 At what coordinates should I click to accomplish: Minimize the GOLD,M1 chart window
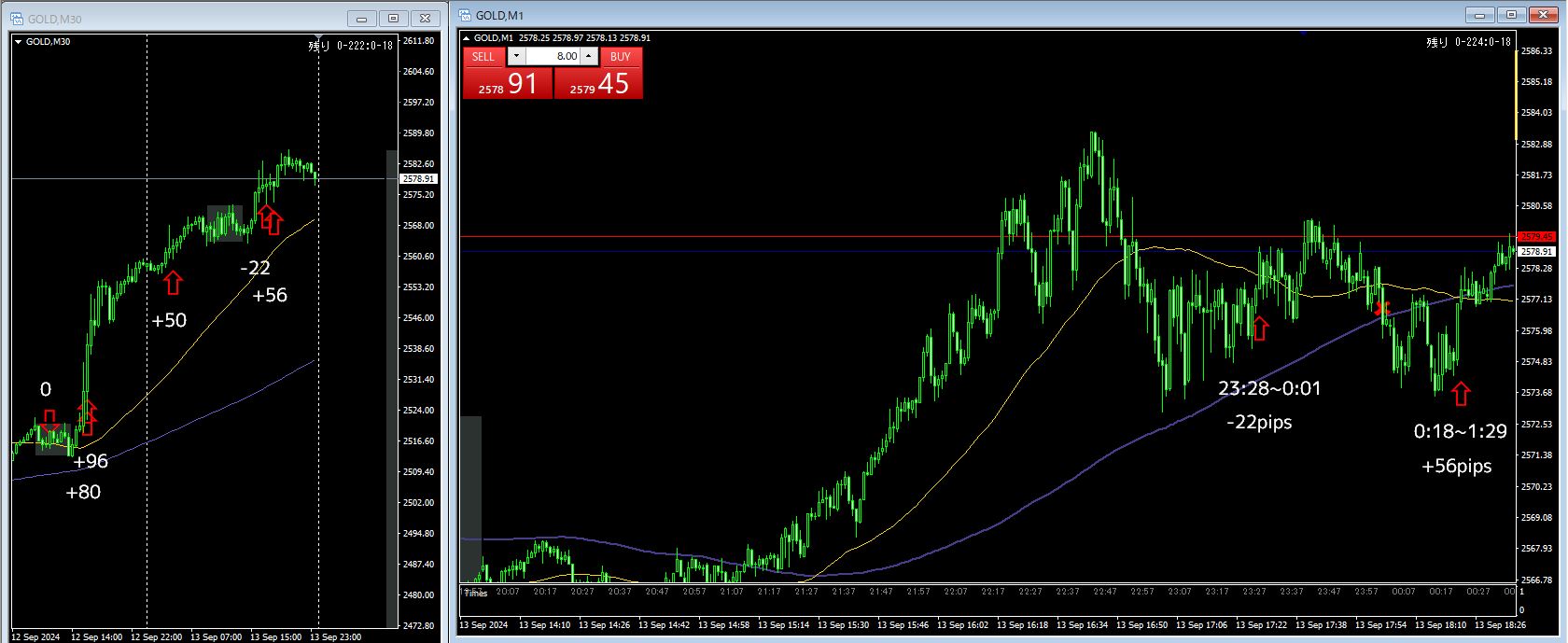[x=1479, y=15]
